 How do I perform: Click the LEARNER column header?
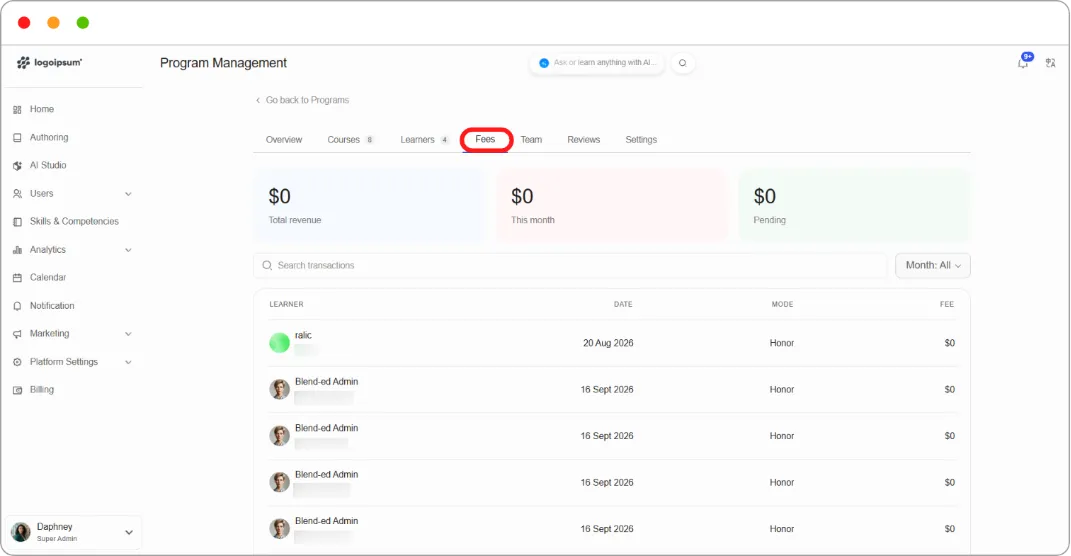tap(286, 304)
